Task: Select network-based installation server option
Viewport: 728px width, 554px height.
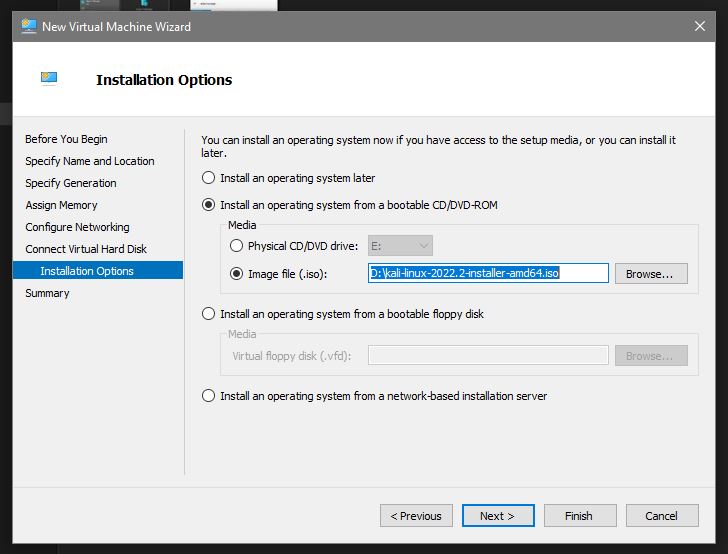Action: pyautogui.click(x=209, y=396)
